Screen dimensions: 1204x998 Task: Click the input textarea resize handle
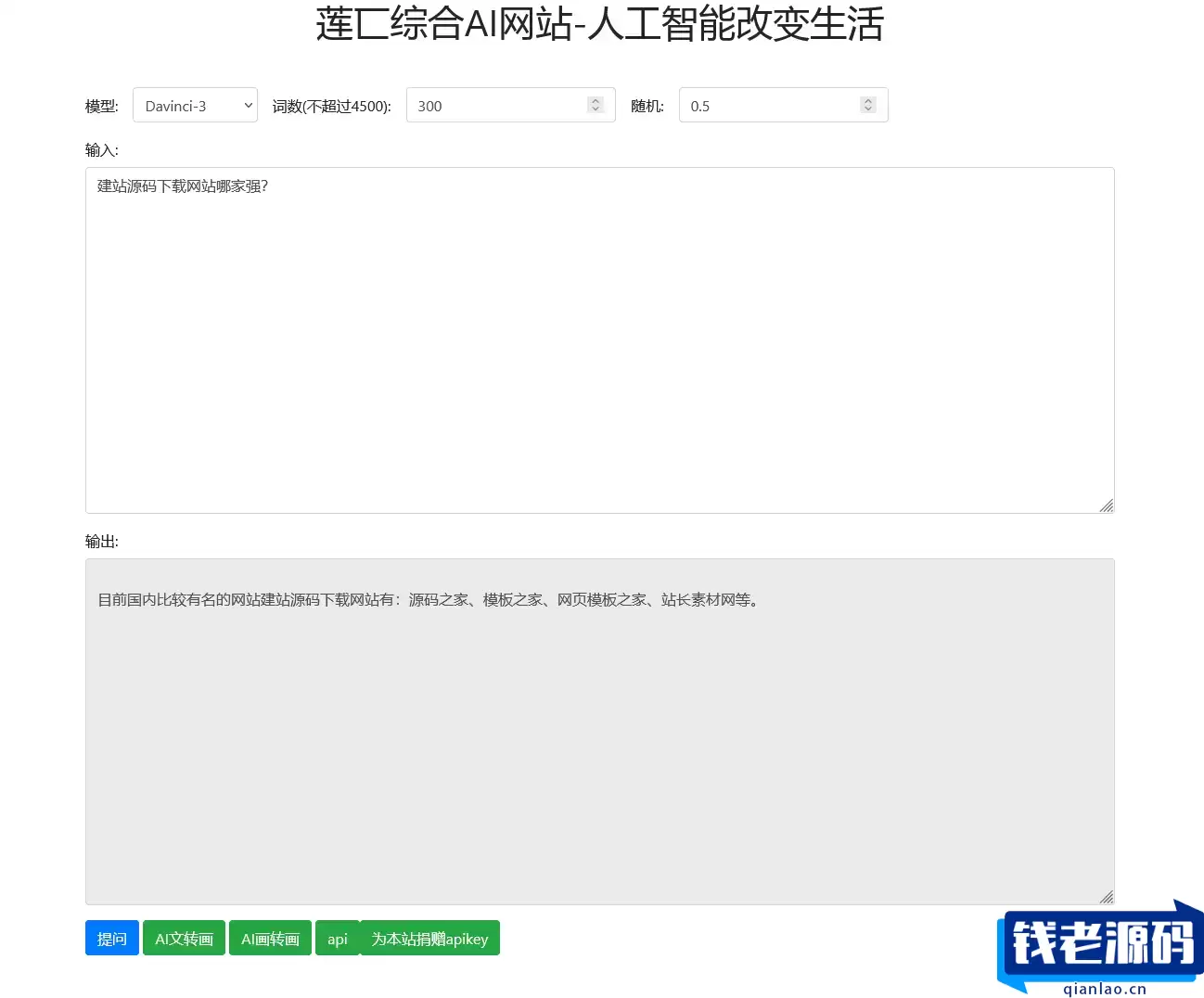[x=1107, y=505]
